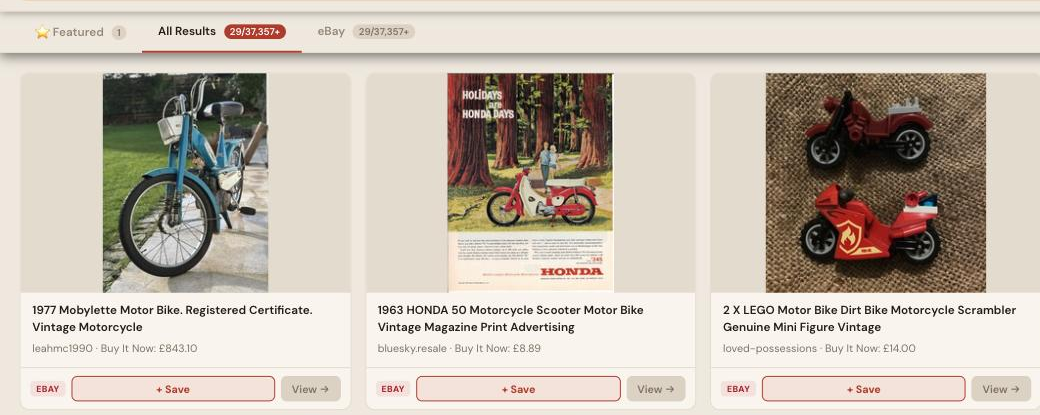View the 1963 HONDA 50 Scooter listing

(656, 389)
